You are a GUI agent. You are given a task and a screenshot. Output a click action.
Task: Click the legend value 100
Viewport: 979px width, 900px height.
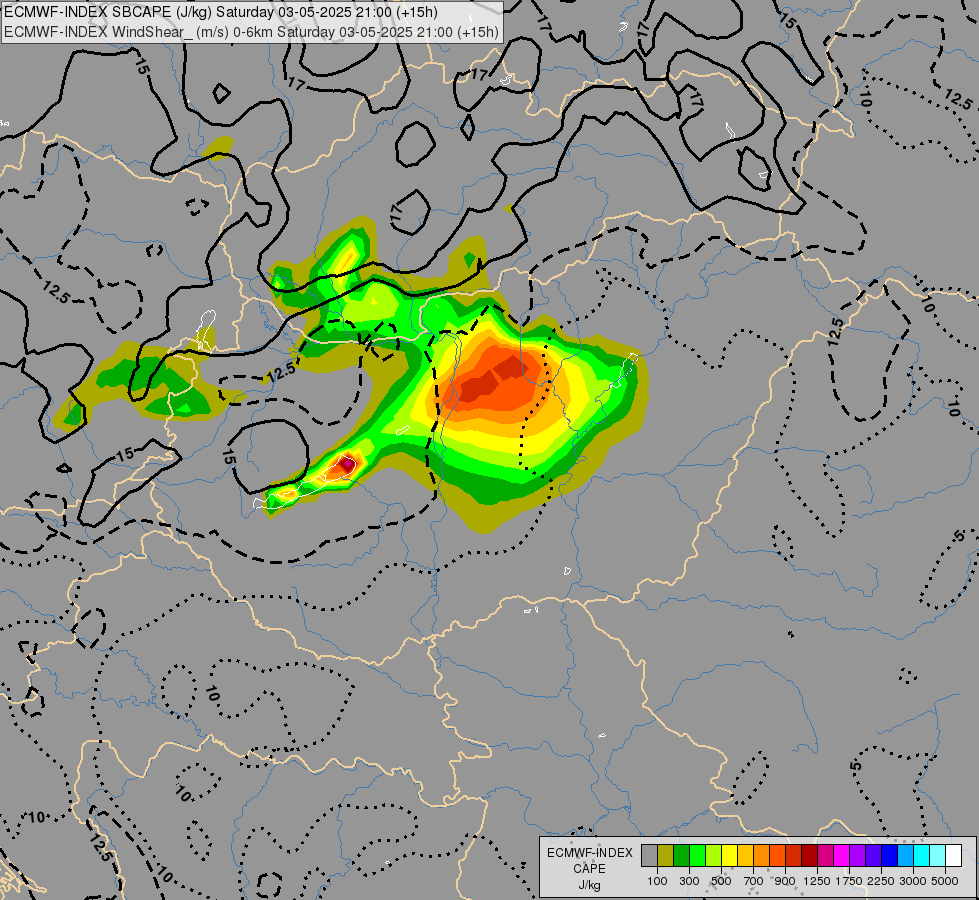[657, 881]
